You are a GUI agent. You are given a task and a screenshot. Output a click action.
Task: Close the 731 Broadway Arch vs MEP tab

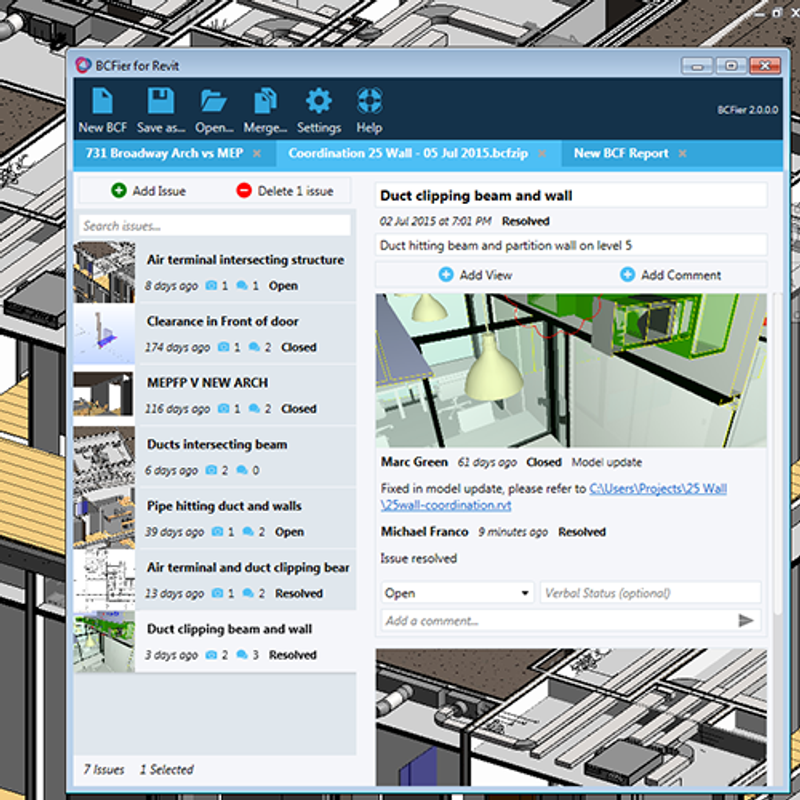(x=257, y=154)
